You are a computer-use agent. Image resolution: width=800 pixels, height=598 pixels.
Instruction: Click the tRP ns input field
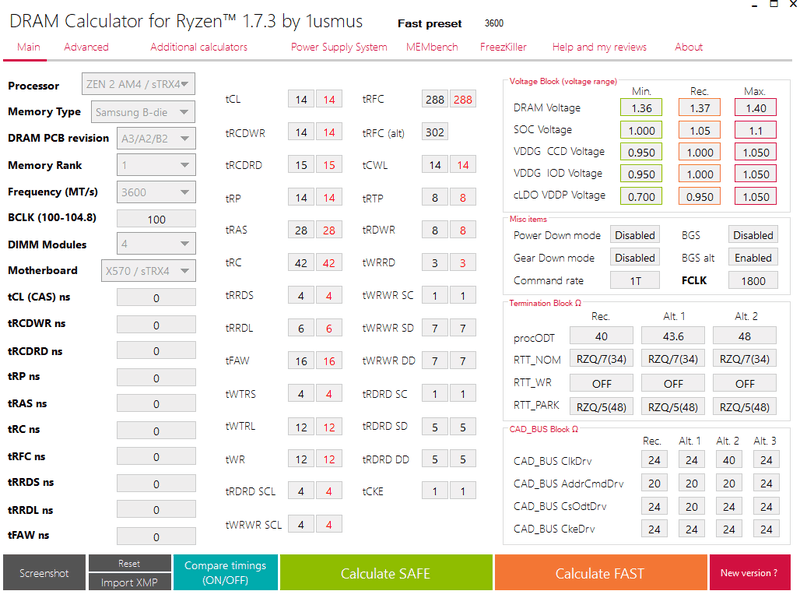point(156,378)
